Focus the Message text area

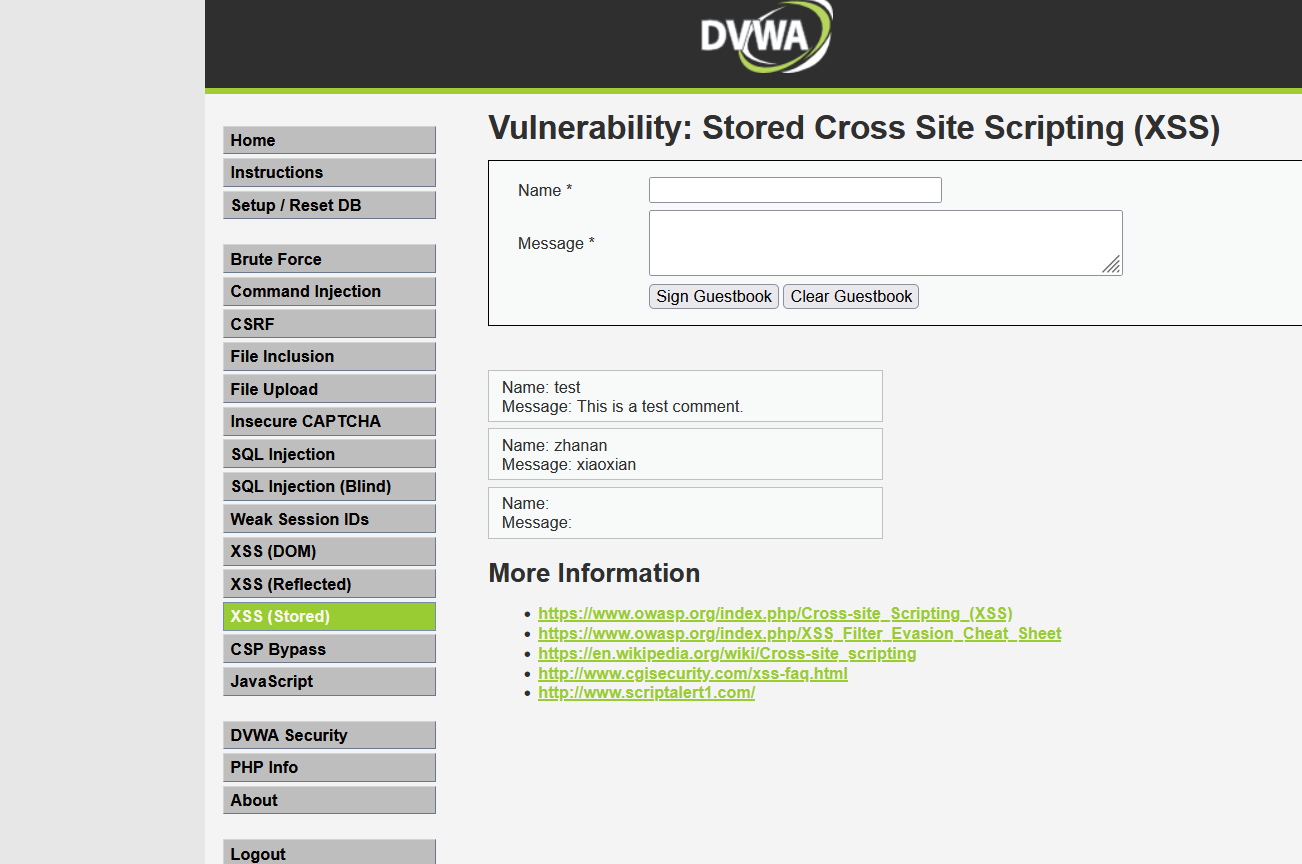[x=886, y=243]
